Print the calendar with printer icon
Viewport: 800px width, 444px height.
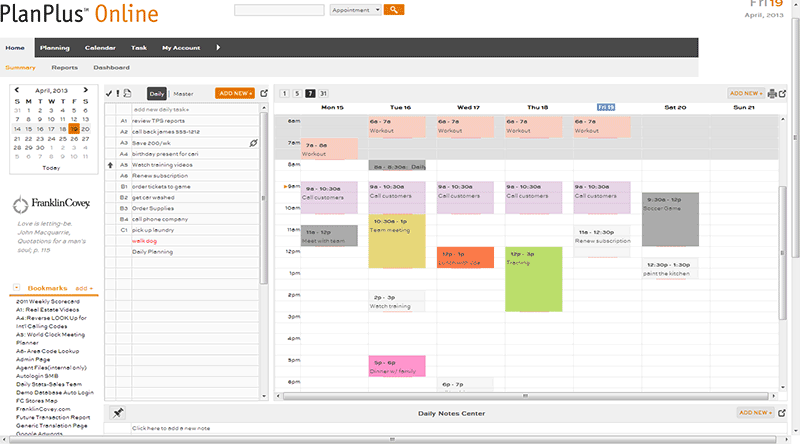coord(772,93)
